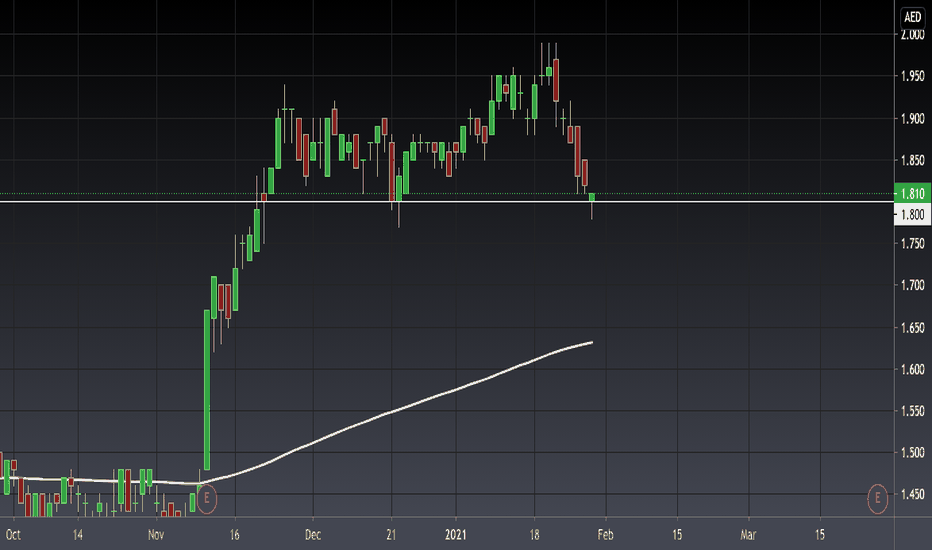Click the Oct label on the time axis
Screen dimensions: 932x550
pos(13,535)
